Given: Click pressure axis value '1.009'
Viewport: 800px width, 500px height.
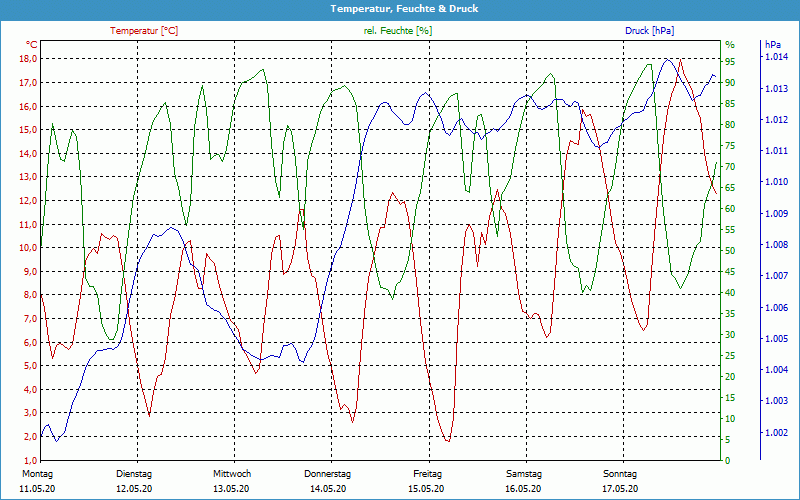Looking at the screenshot, I should (776, 214).
